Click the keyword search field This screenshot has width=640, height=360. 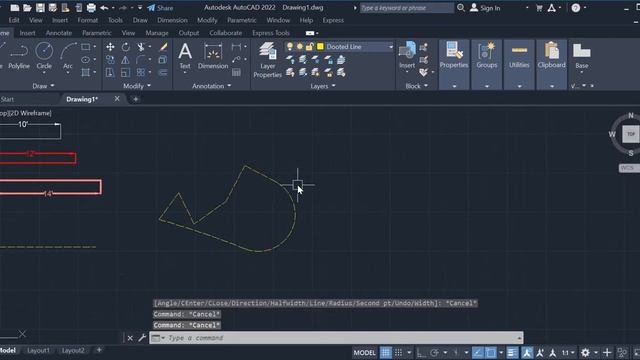407,8
